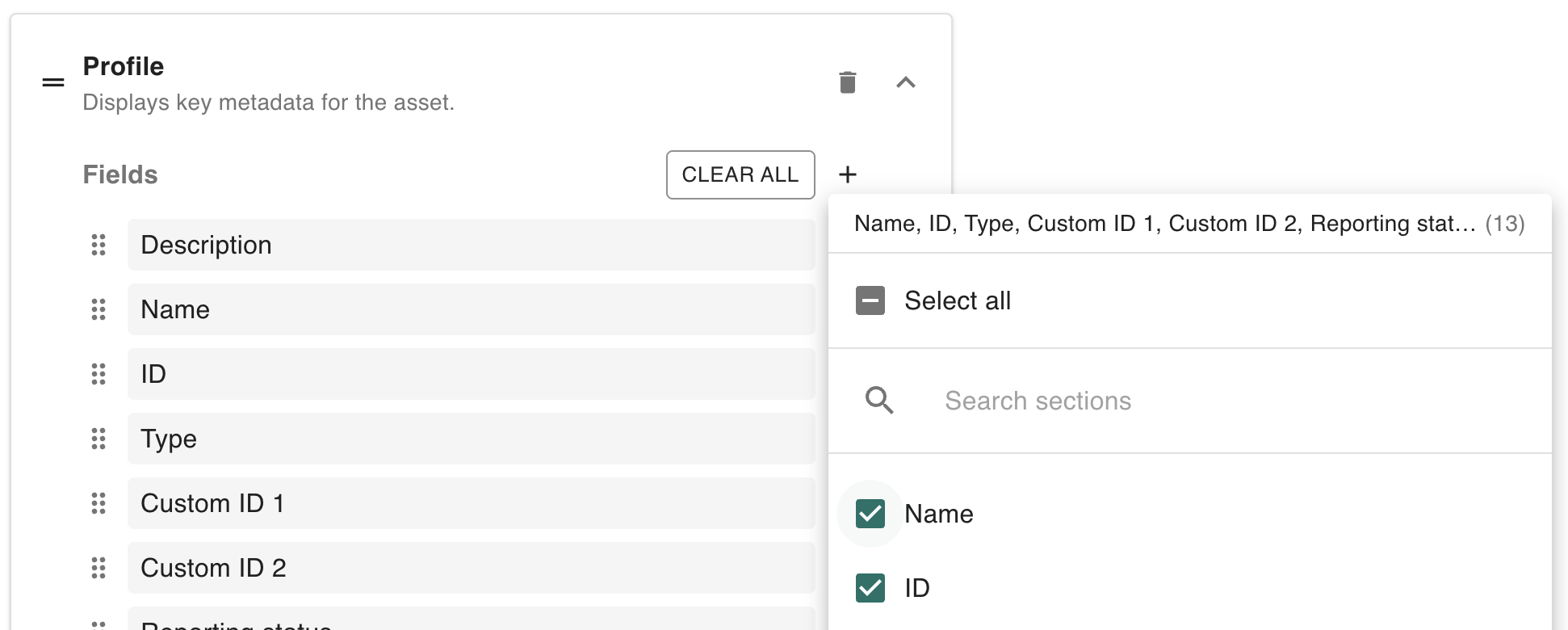Delete the Profile section with trash icon
Viewport: 1568px width, 630px height.
tap(847, 82)
